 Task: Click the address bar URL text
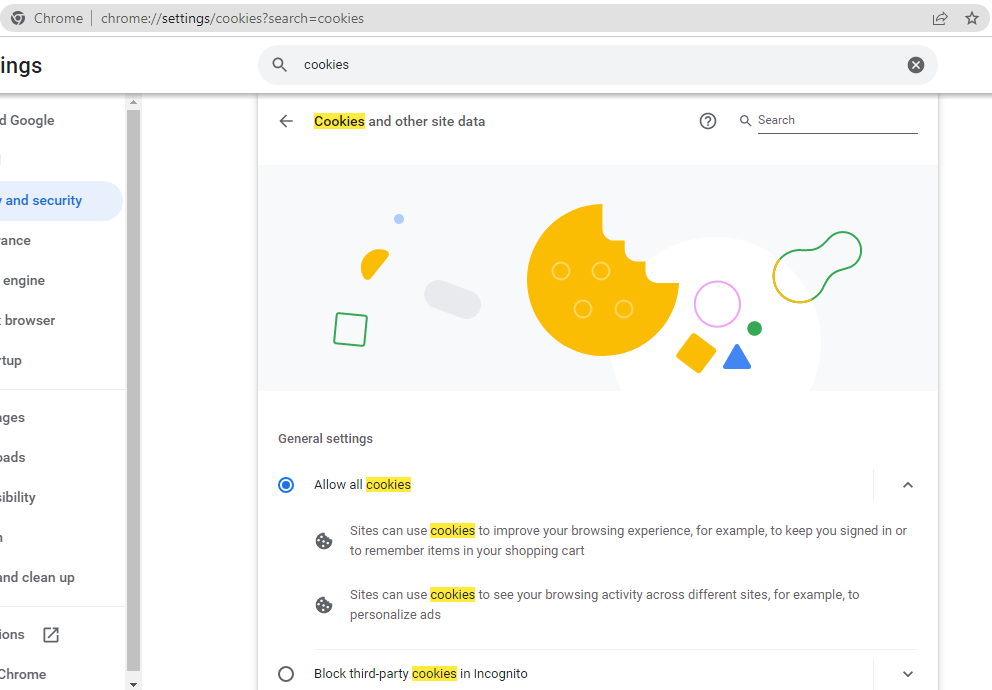(x=232, y=18)
